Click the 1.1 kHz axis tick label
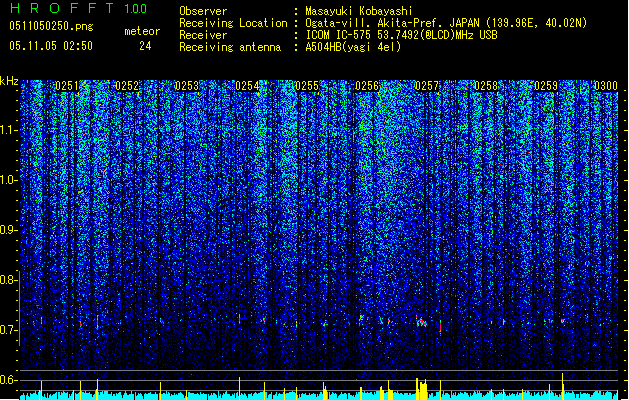629x400 pixels. point(8,130)
